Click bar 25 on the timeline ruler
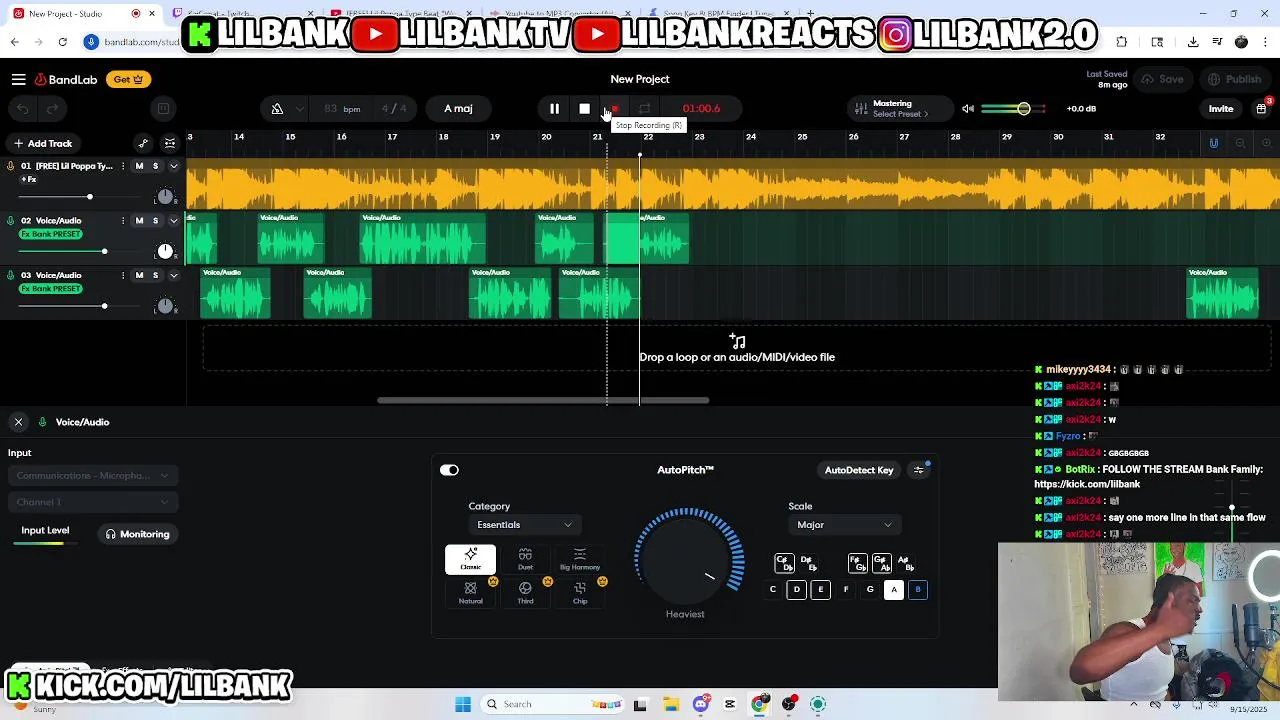1280x720 pixels. point(801,137)
